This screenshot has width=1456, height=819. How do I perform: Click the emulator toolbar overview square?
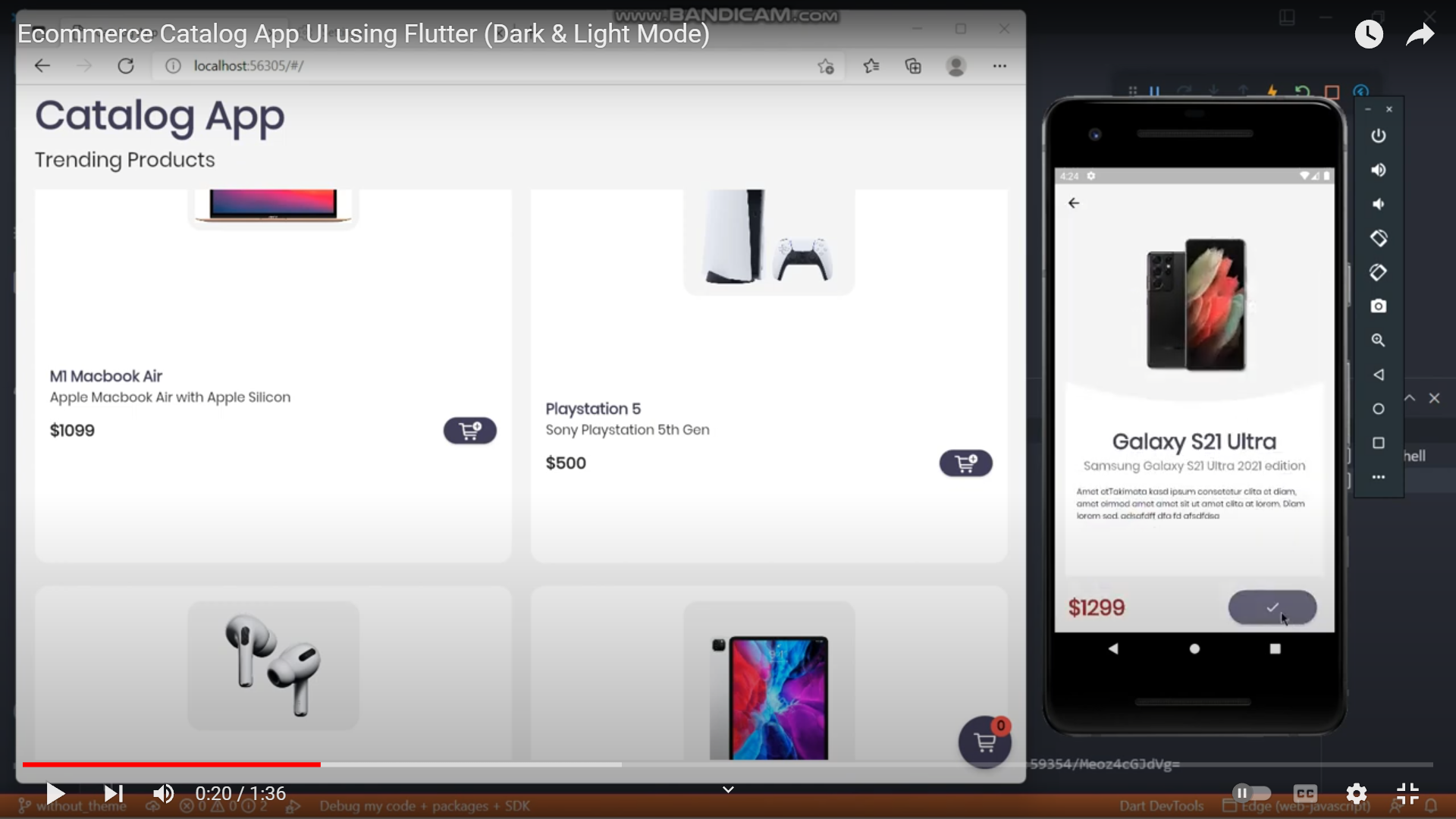1379,443
